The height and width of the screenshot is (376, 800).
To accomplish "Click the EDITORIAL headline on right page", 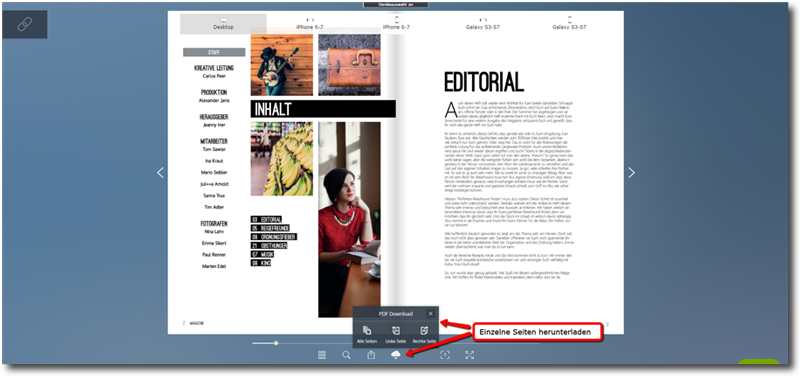I will [x=484, y=82].
